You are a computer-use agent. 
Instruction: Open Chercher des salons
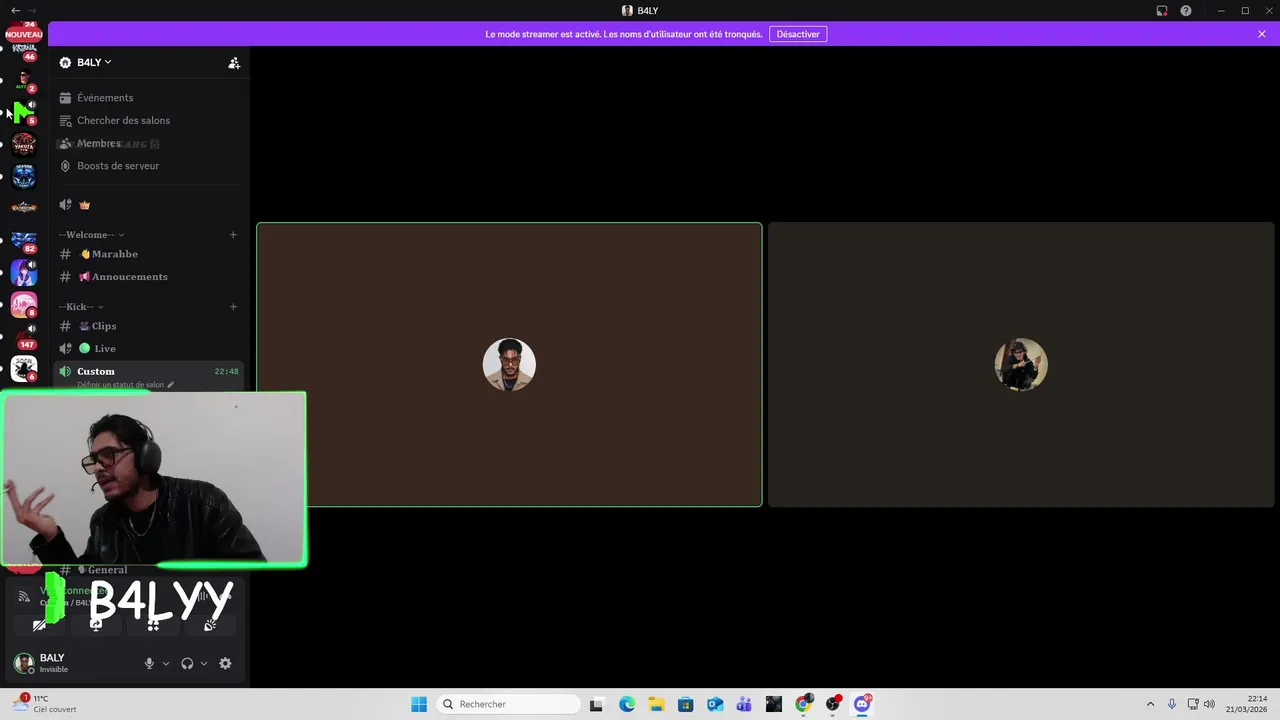click(150, 121)
